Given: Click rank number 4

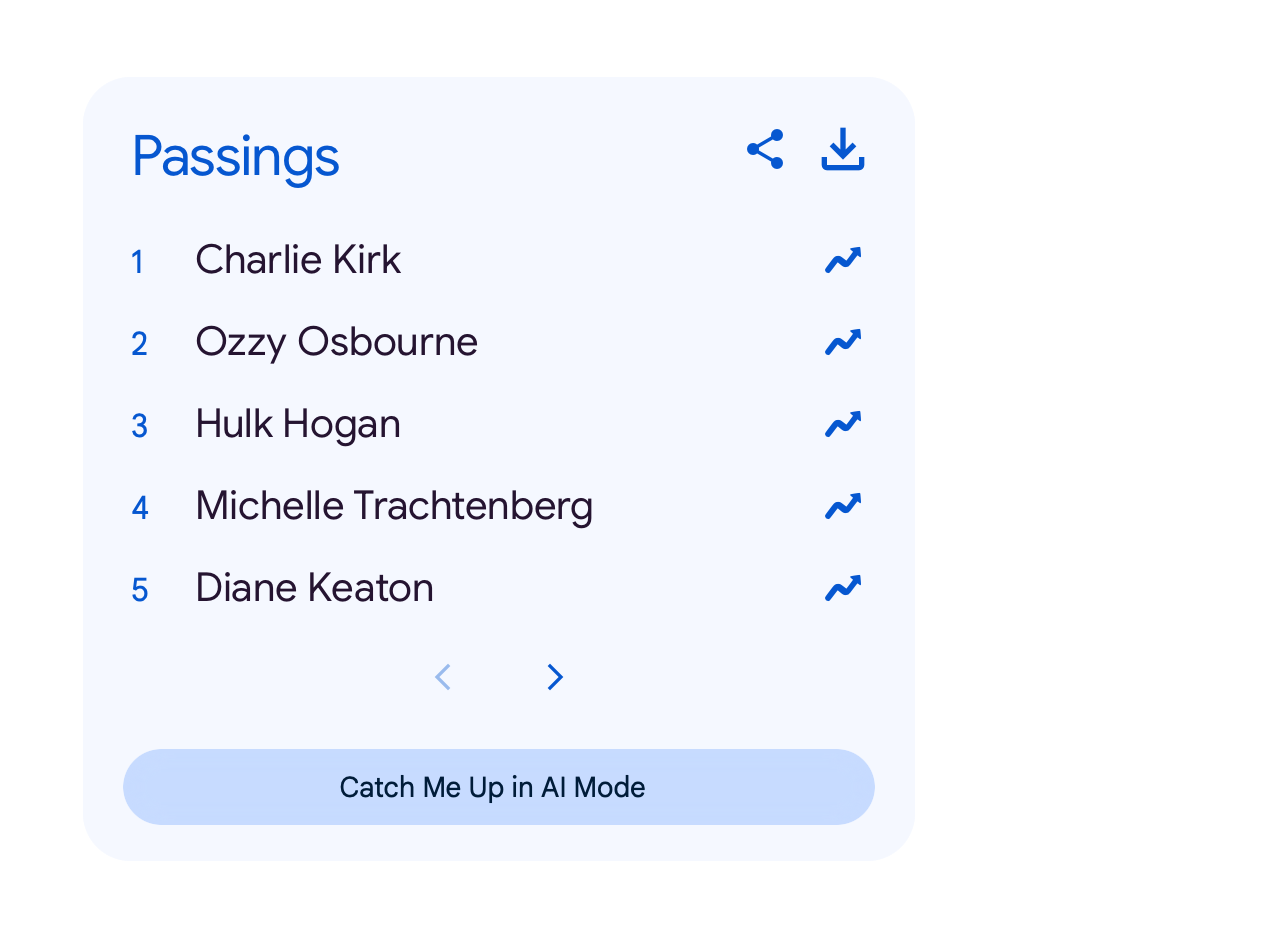Looking at the screenshot, I should [x=139, y=508].
